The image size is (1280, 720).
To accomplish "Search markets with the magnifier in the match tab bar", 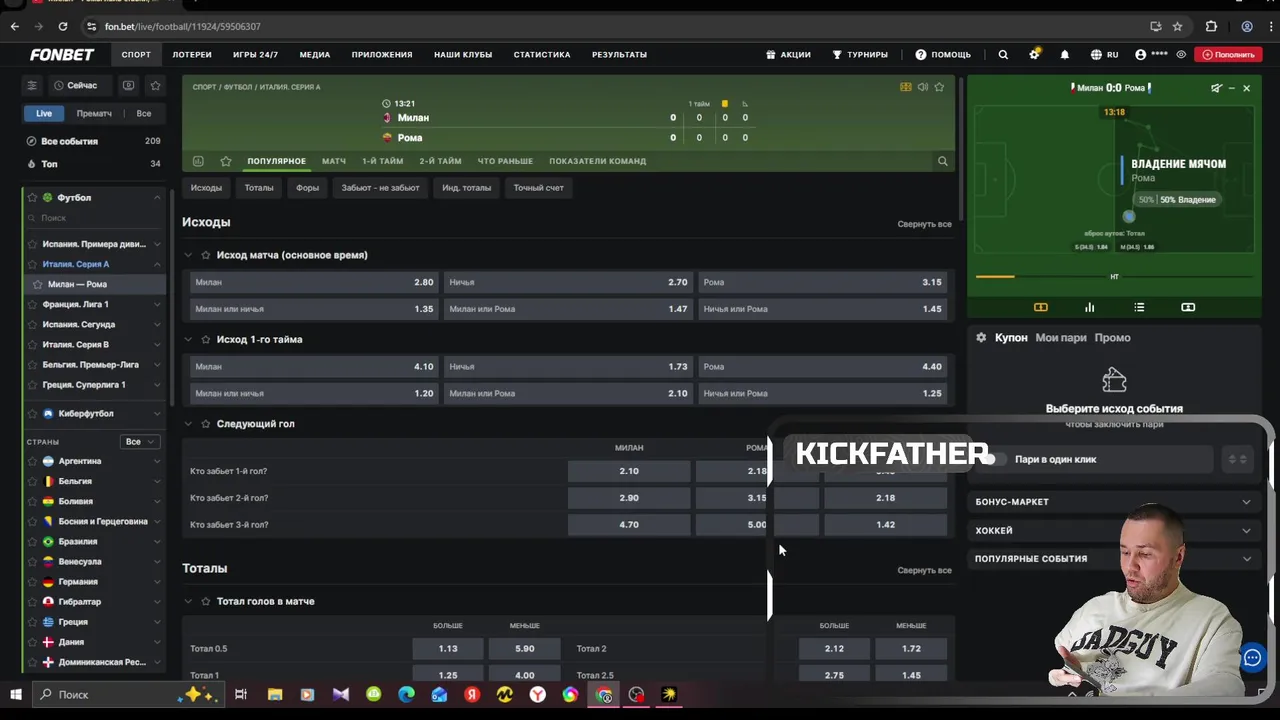I will coord(942,161).
